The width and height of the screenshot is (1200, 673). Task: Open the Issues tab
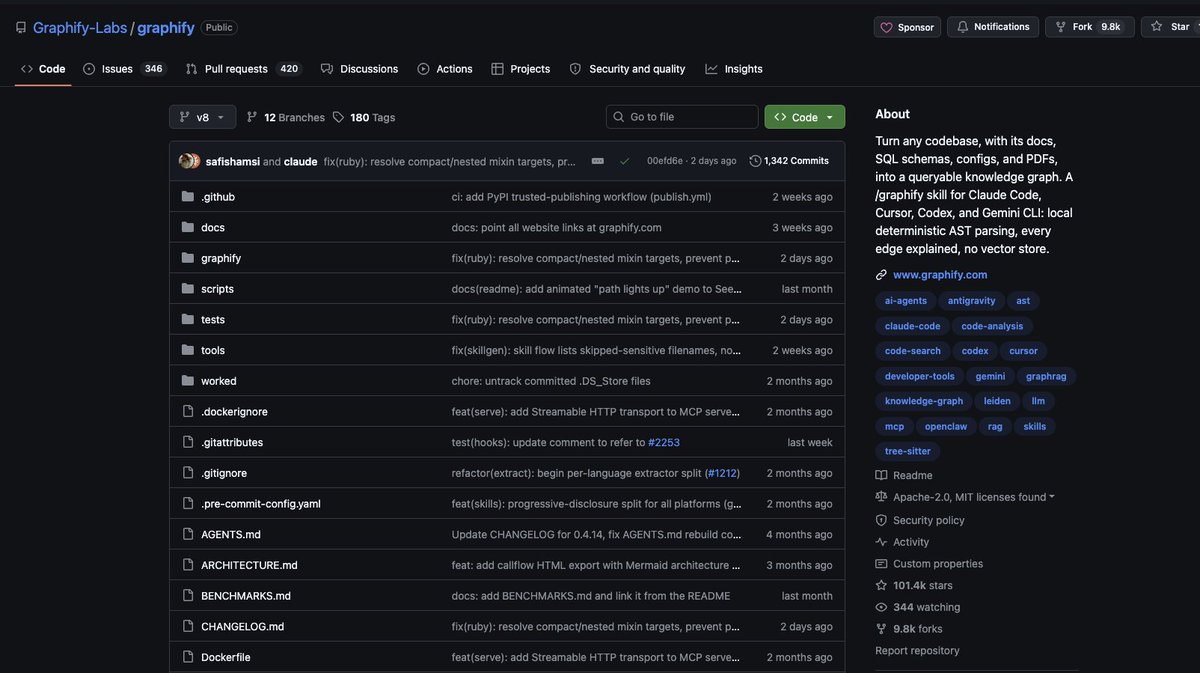click(x=124, y=69)
